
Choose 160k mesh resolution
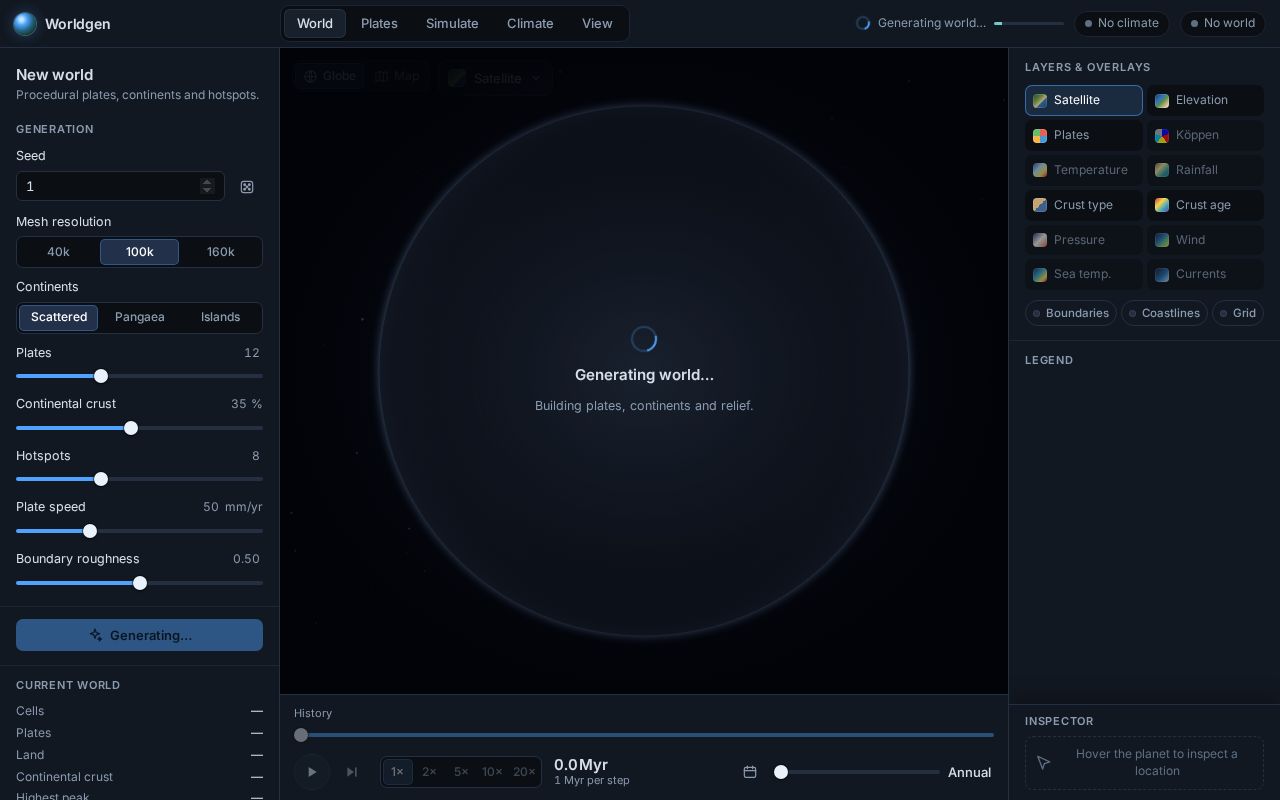click(220, 252)
